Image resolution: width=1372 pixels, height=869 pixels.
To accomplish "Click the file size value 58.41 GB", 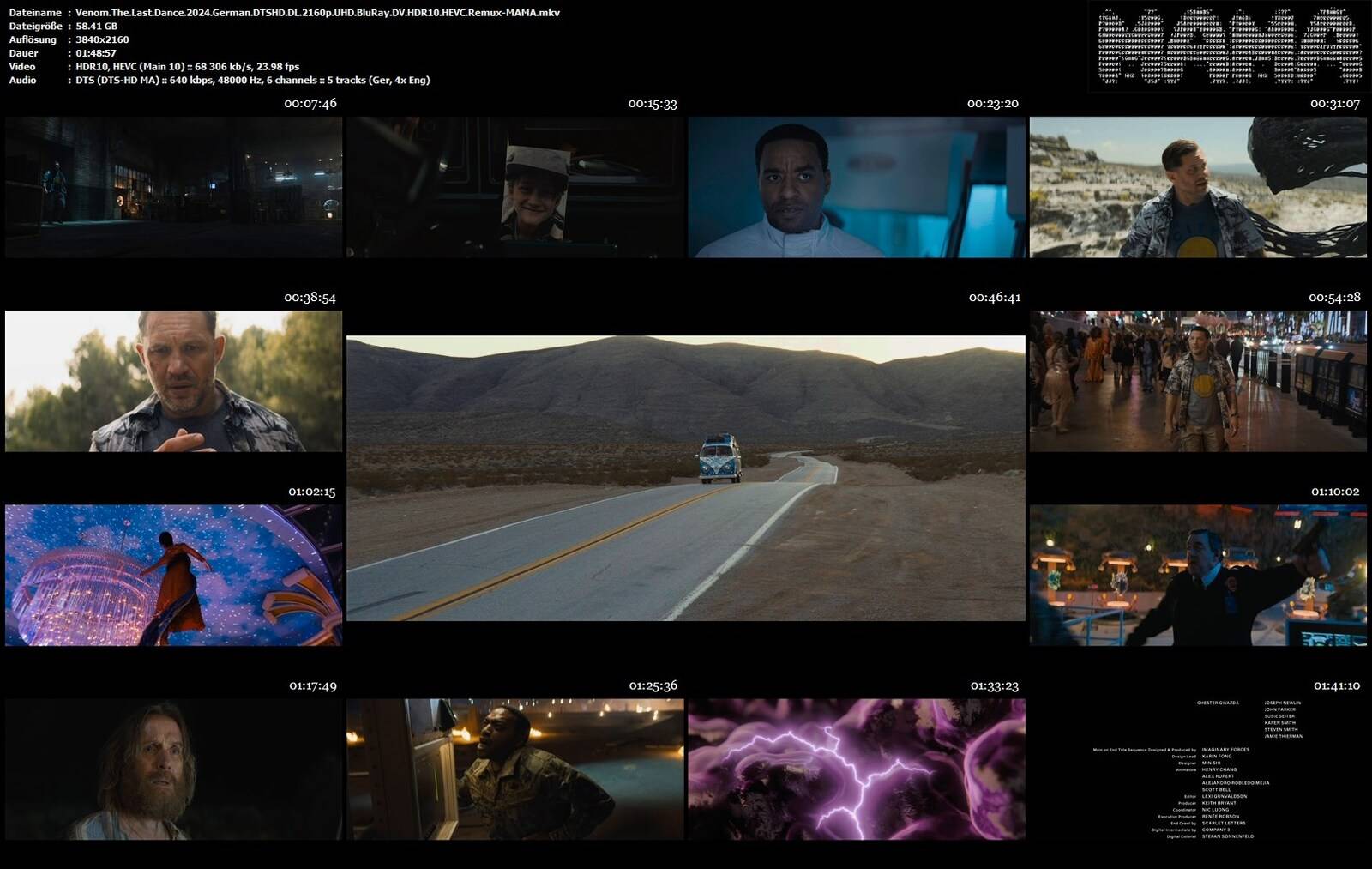I will point(96,27).
